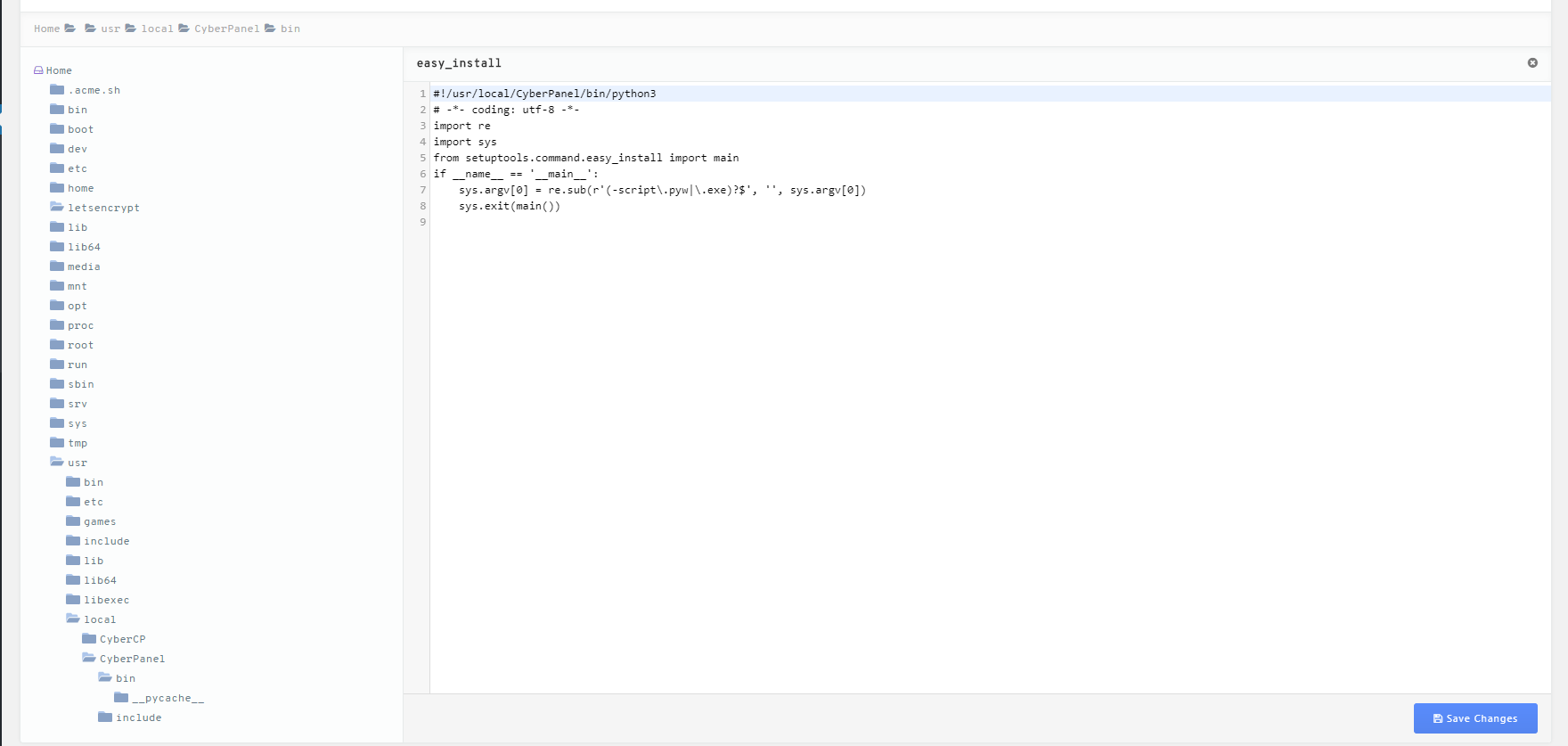Click the run folder icon

point(57,364)
